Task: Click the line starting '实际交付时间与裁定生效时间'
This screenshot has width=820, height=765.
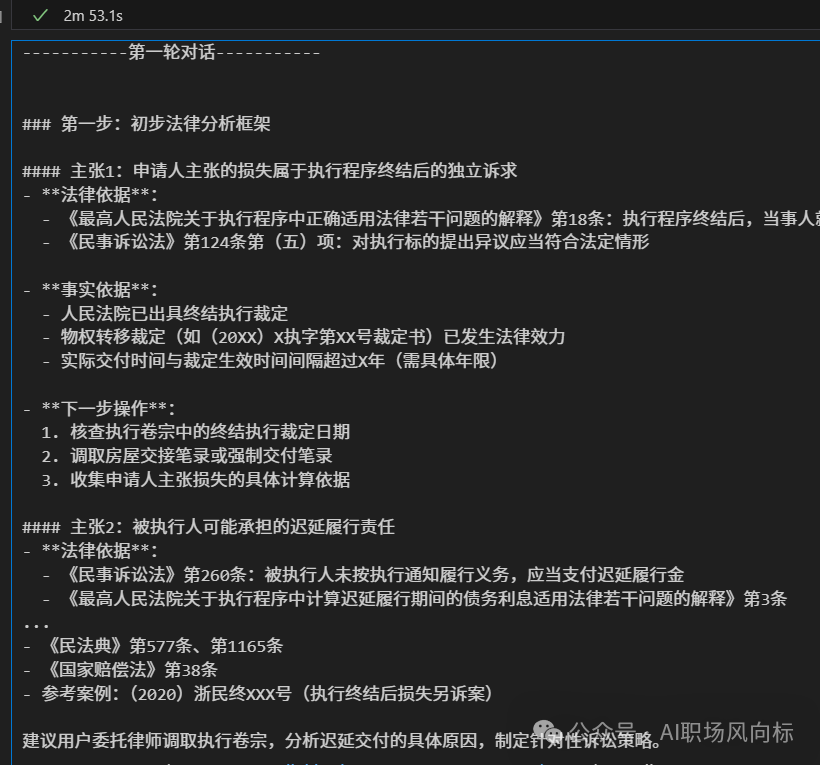Action: pos(270,361)
